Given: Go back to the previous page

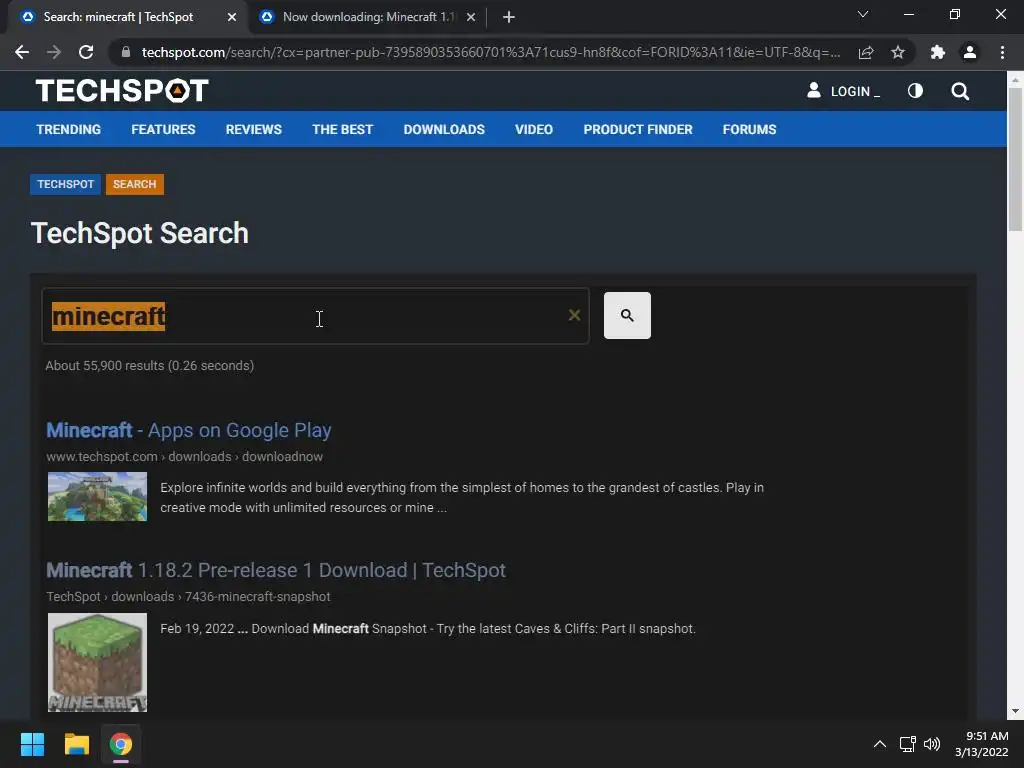Looking at the screenshot, I should (x=22, y=52).
